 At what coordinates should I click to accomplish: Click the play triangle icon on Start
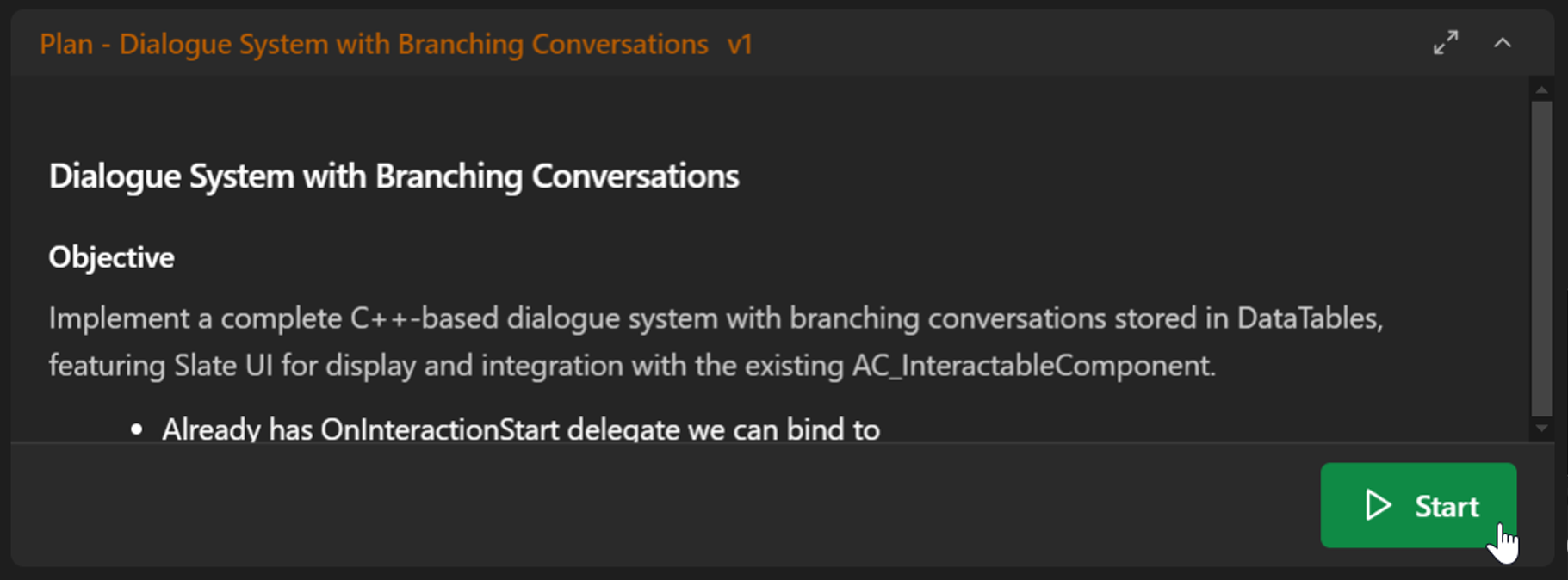point(1378,505)
